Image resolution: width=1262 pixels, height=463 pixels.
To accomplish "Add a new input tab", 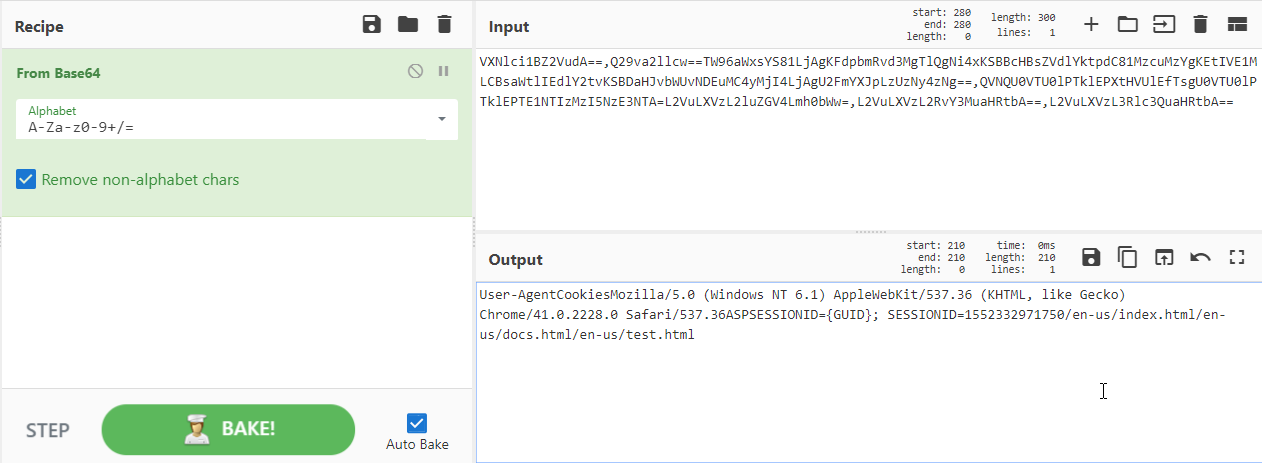I will 1091,24.
